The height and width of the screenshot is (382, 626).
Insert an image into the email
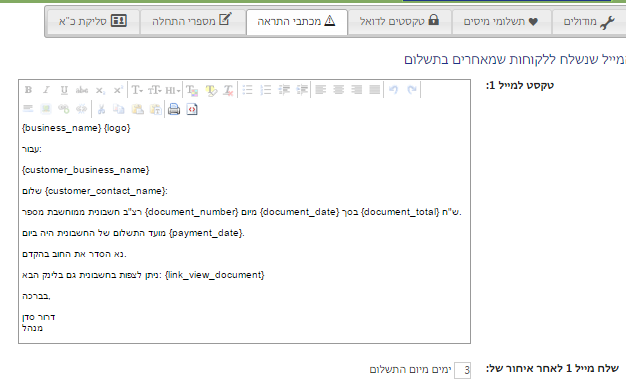pos(46,109)
